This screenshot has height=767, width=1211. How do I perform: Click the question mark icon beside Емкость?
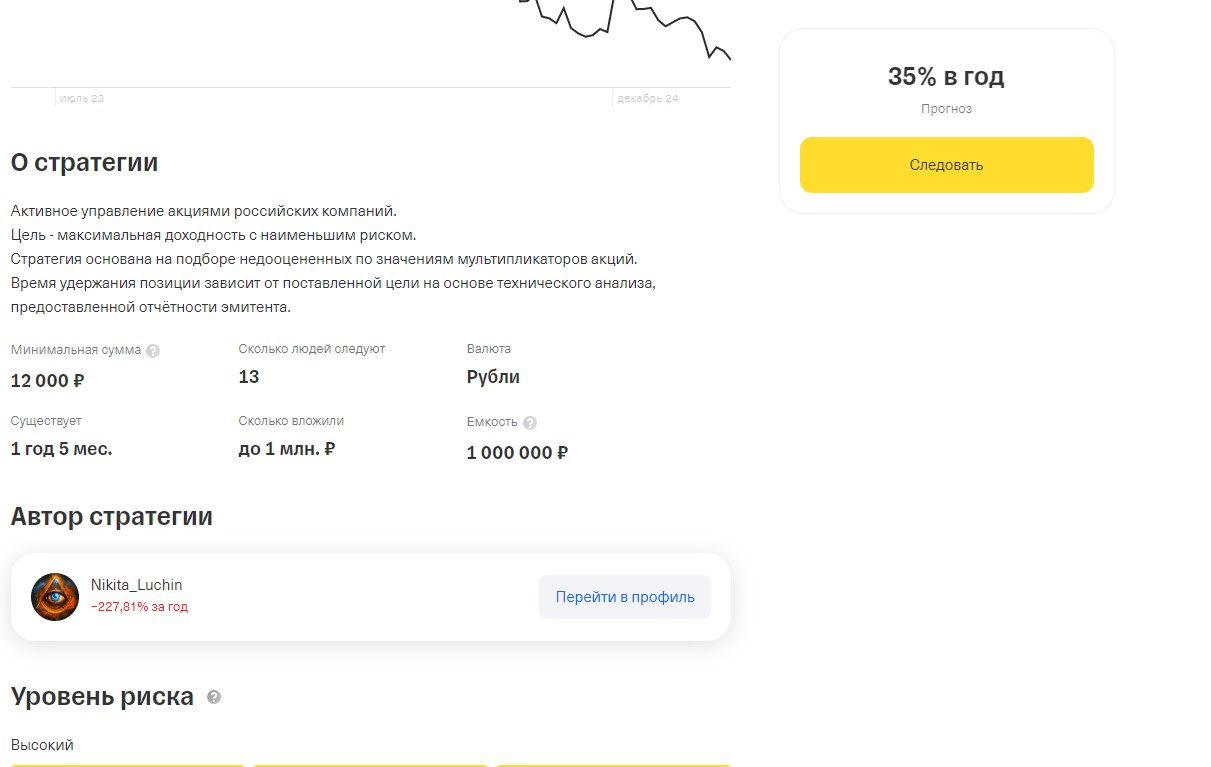tap(530, 423)
